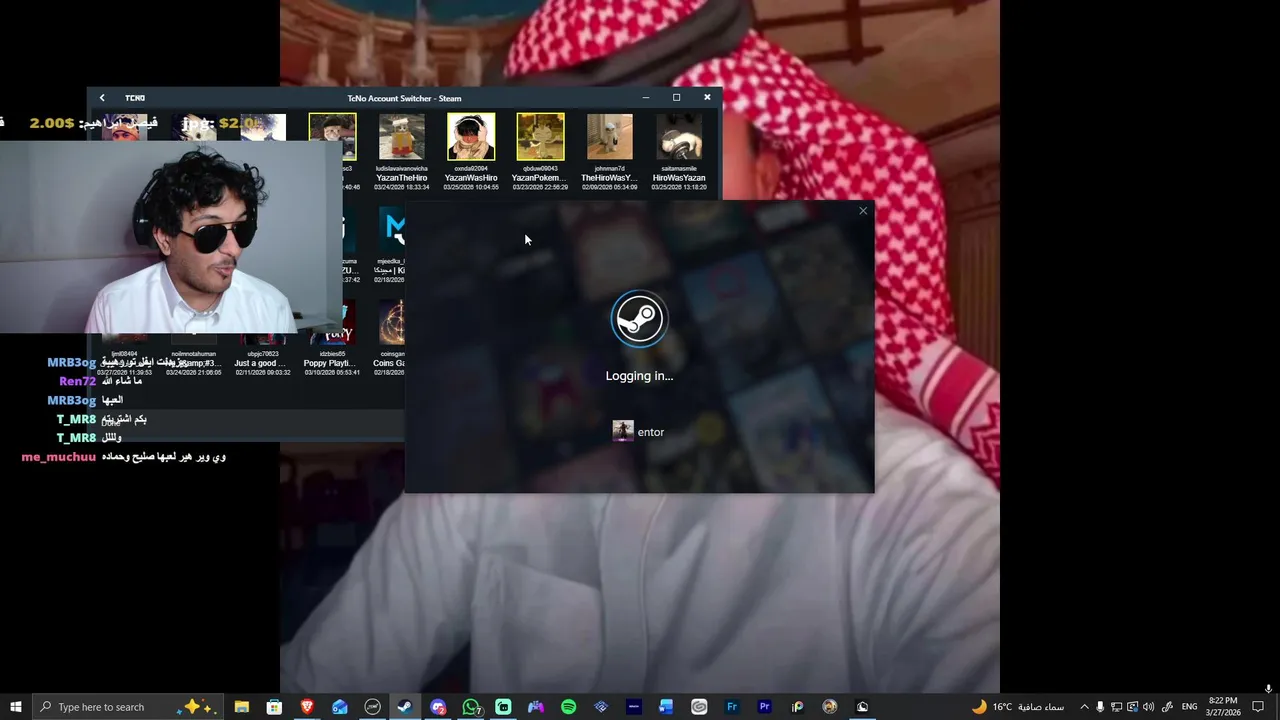
Task: Open File Explorer from the taskbar
Action: point(242,707)
